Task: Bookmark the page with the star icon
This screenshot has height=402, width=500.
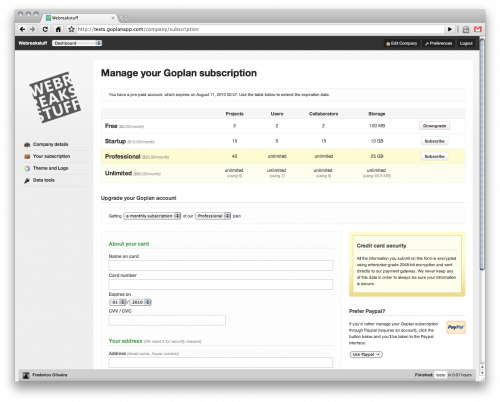Action: click(x=71, y=29)
